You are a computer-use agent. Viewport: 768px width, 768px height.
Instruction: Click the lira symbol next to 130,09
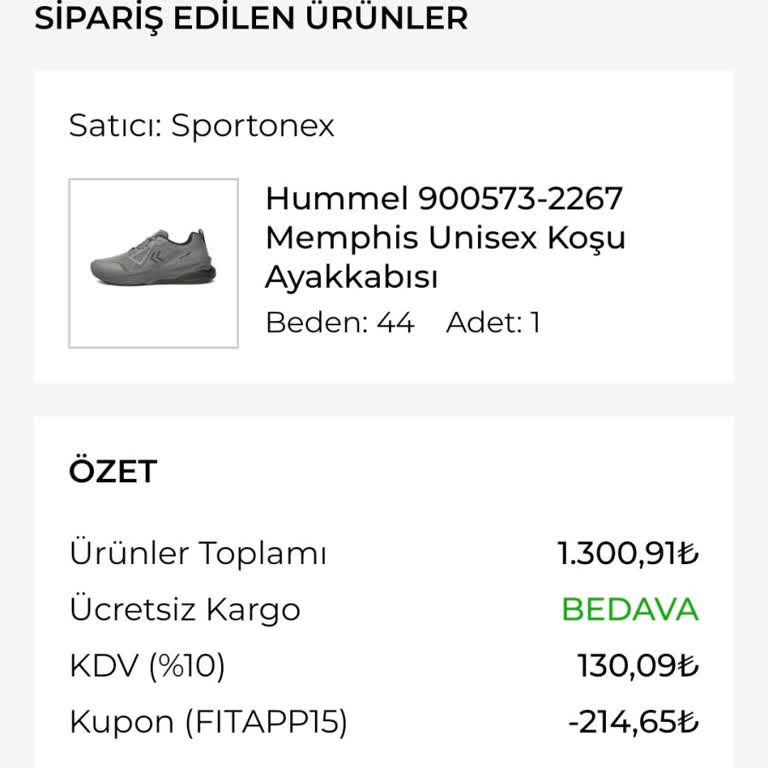[689, 665]
